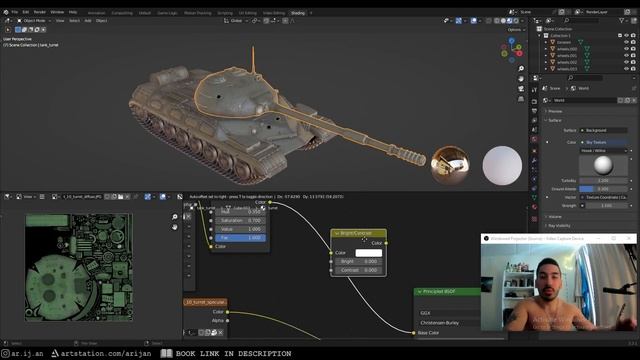The width and height of the screenshot is (640, 360).
Task: Open the World properties tab icon
Action: click(534, 140)
